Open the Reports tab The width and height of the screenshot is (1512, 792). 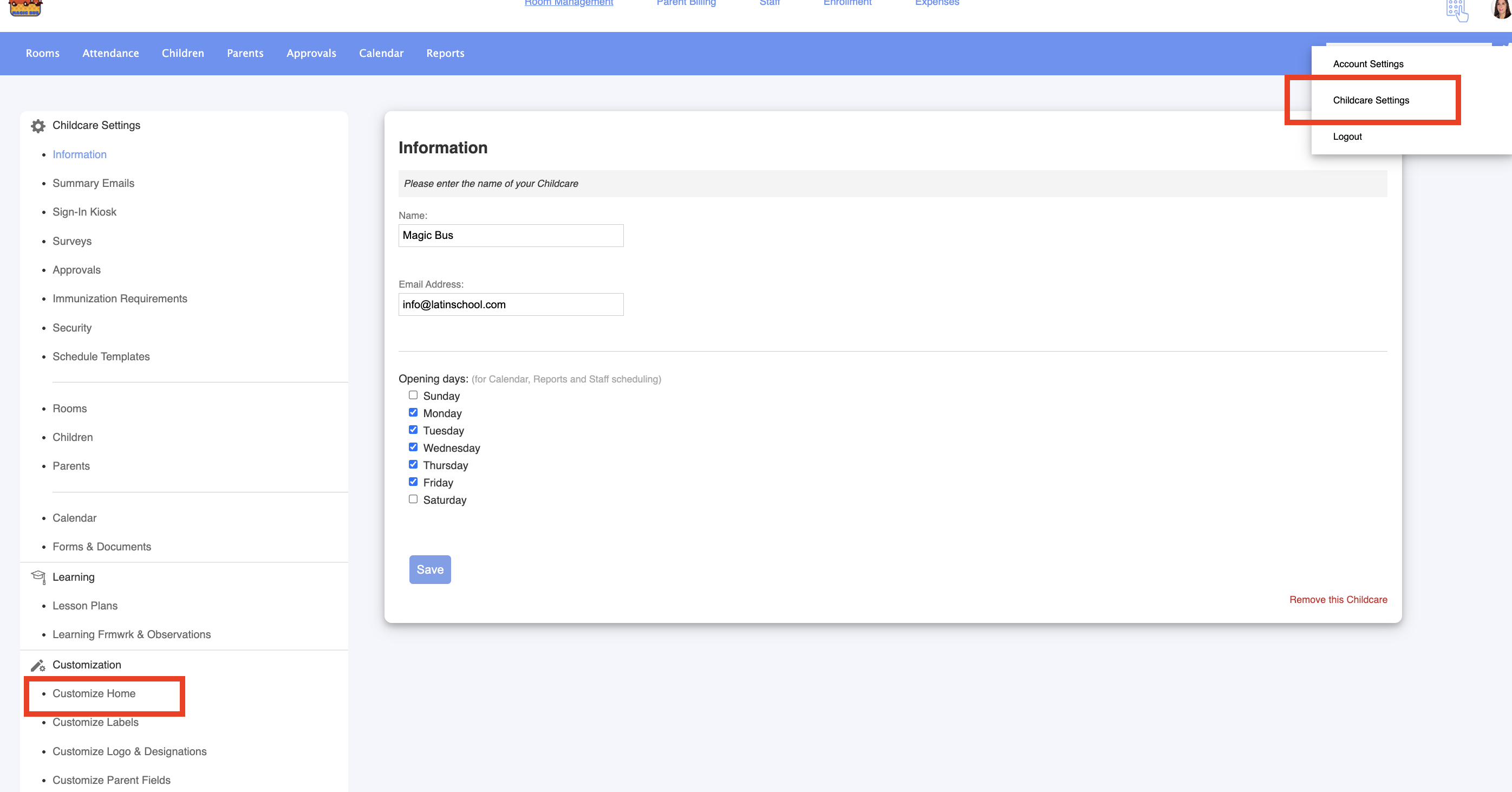pyautogui.click(x=445, y=54)
